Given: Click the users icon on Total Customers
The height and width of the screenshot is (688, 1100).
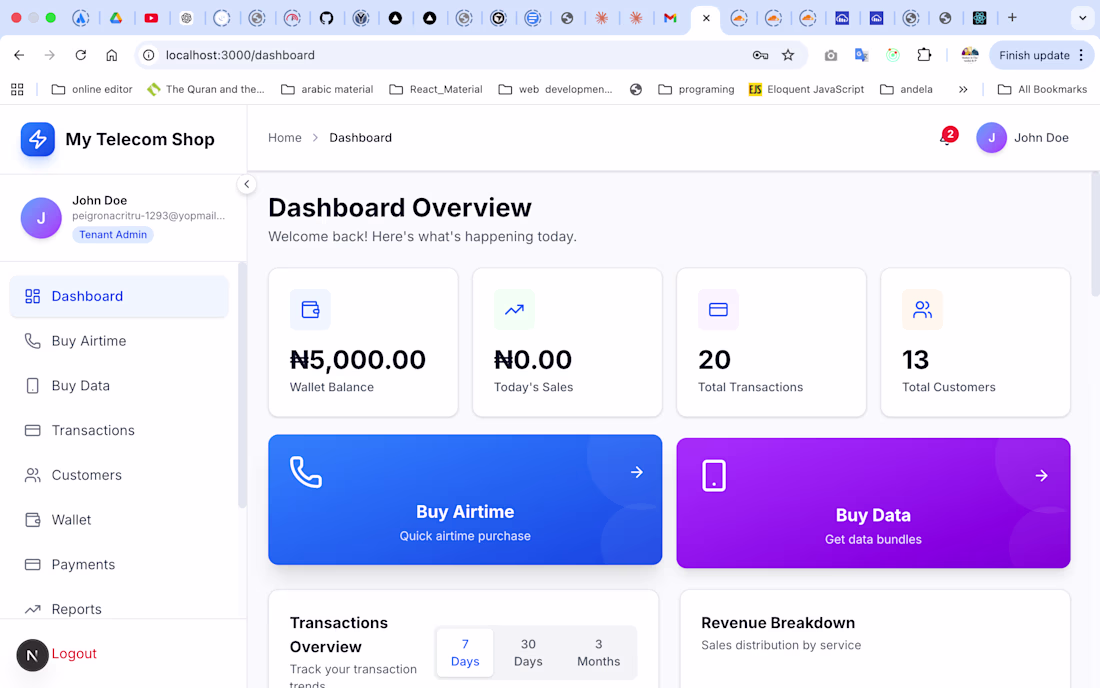Looking at the screenshot, I should (923, 309).
